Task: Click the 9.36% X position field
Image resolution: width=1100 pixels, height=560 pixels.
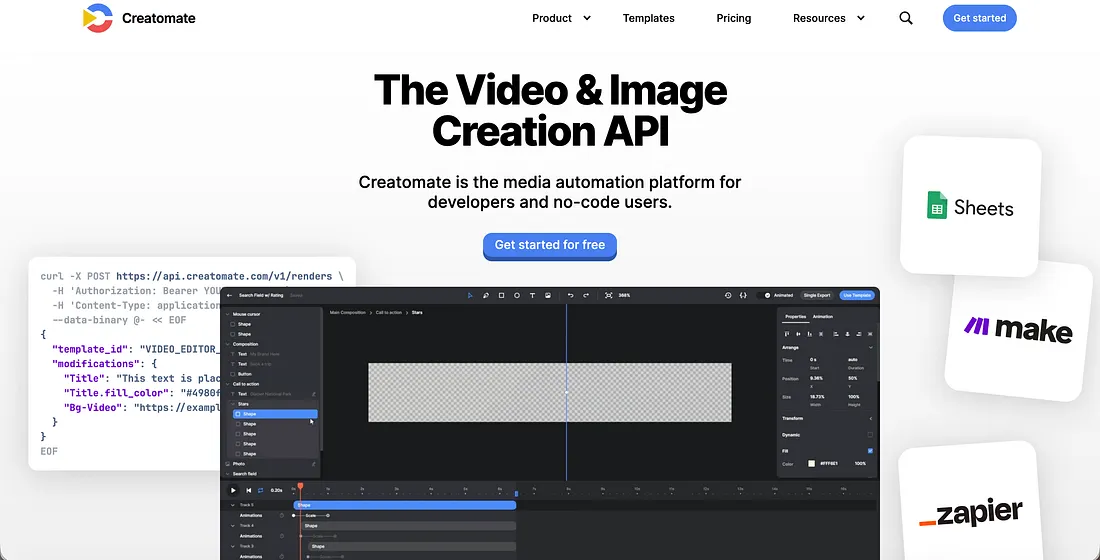Action: coord(815,378)
